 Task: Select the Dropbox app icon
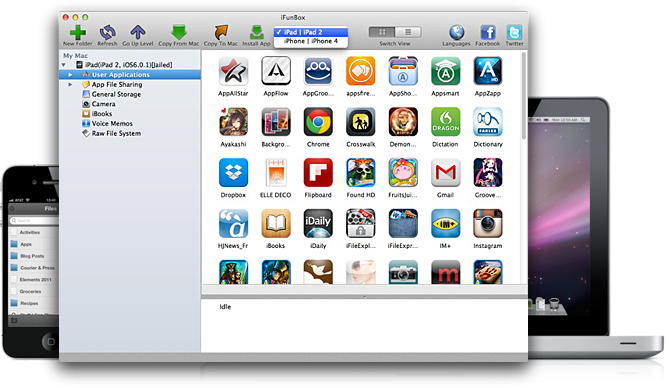[233, 172]
